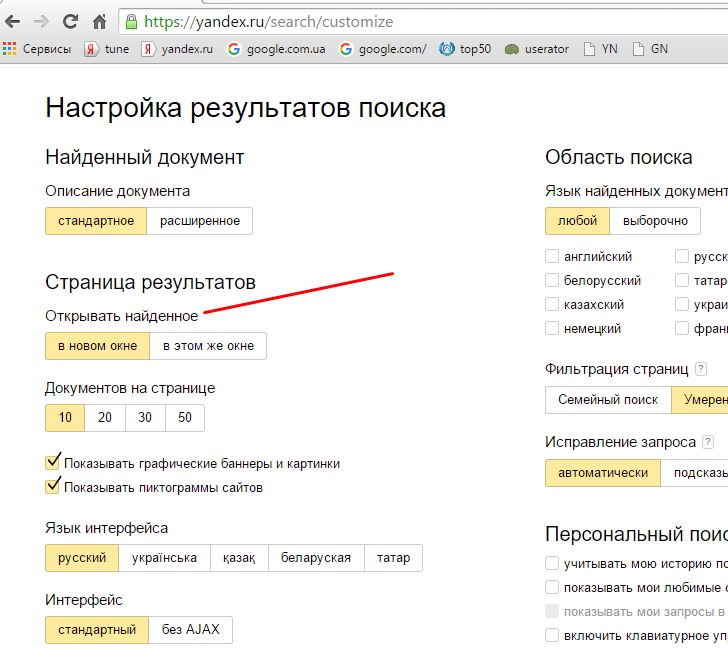Reload the page with the refresh icon
The width and height of the screenshot is (728, 649).
(70, 21)
